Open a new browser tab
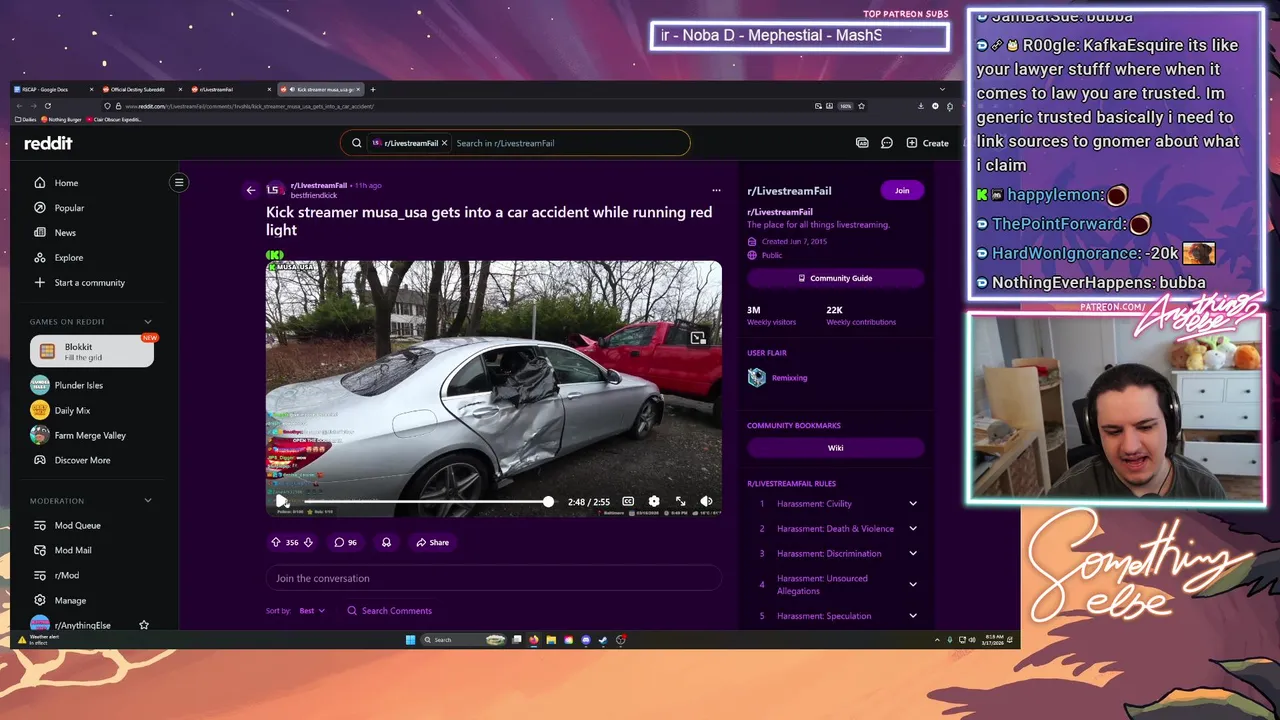Image resolution: width=1280 pixels, height=720 pixels. (x=372, y=89)
